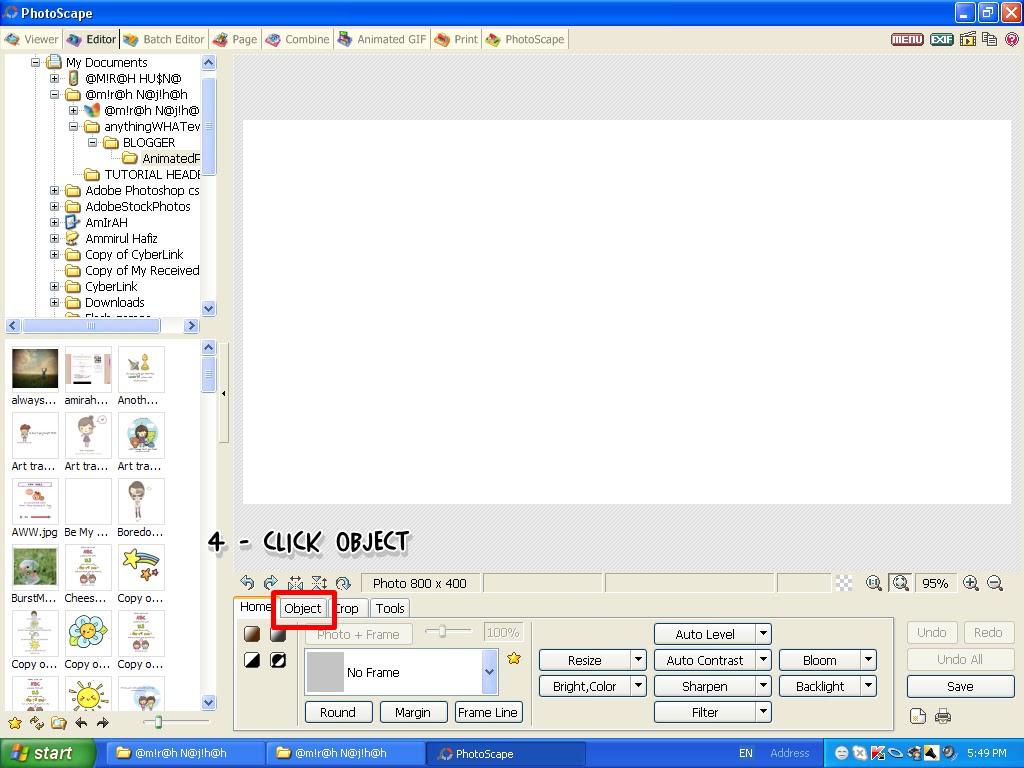The height and width of the screenshot is (768, 1024).
Task: Open the Animated GIF tab
Action: tap(382, 39)
